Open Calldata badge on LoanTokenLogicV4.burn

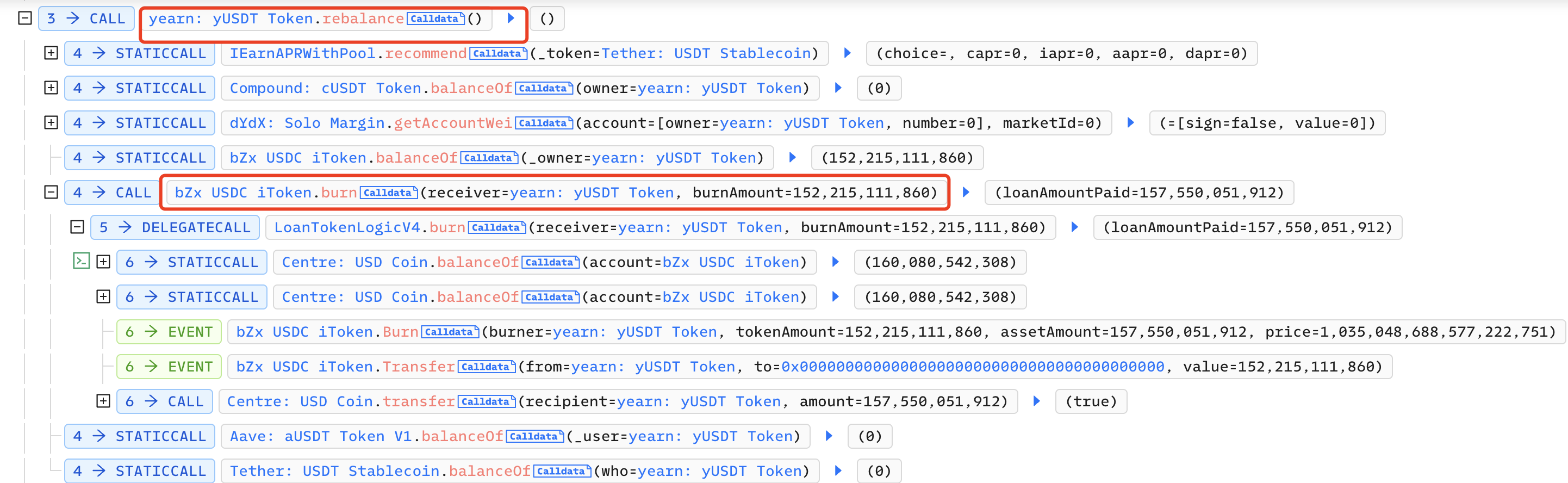coord(497,227)
